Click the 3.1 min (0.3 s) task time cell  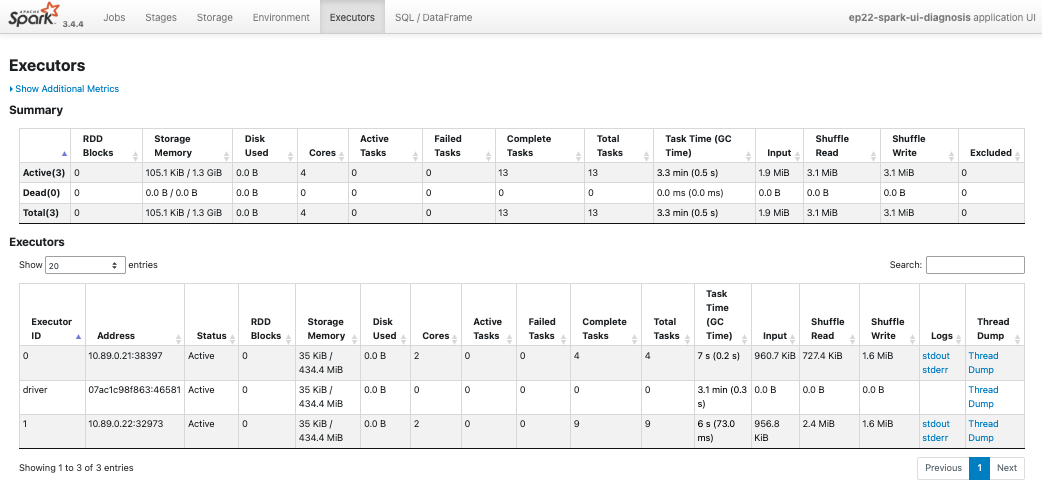pos(722,398)
